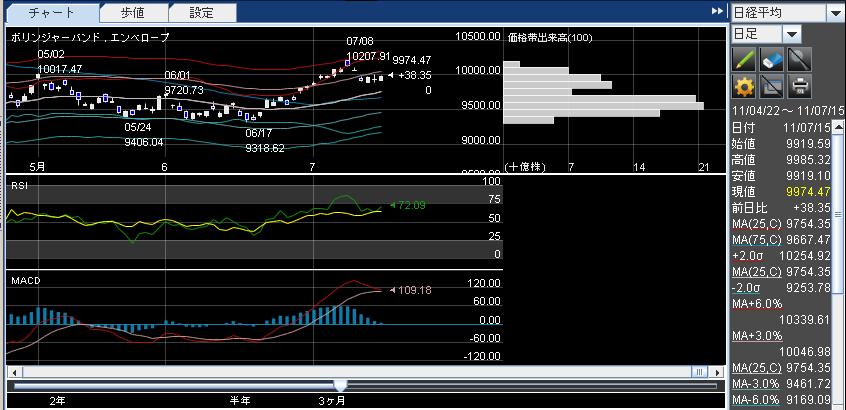Click the double-arrow panel collapse icon
The image size is (846, 410).
click(717, 11)
